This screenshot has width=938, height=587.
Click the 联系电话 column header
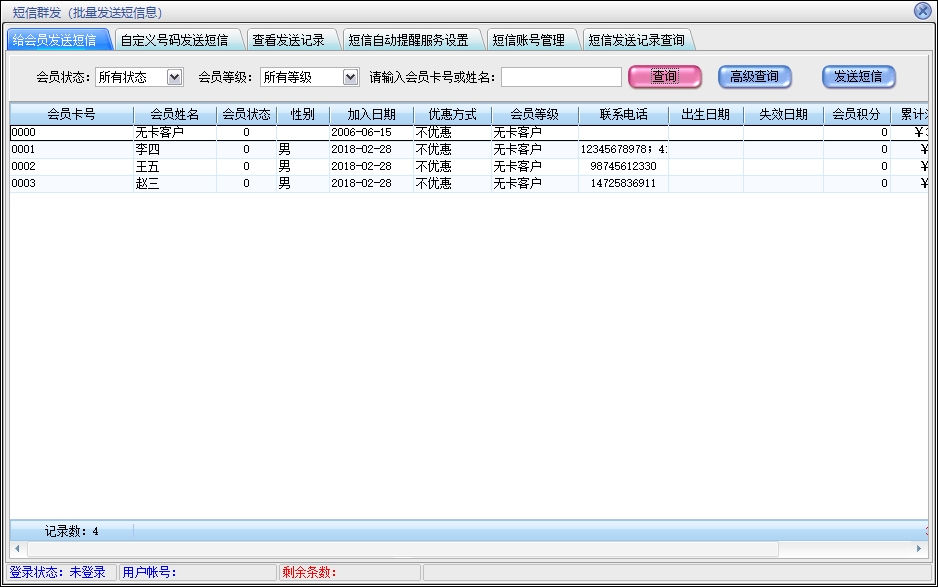[623, 114]
